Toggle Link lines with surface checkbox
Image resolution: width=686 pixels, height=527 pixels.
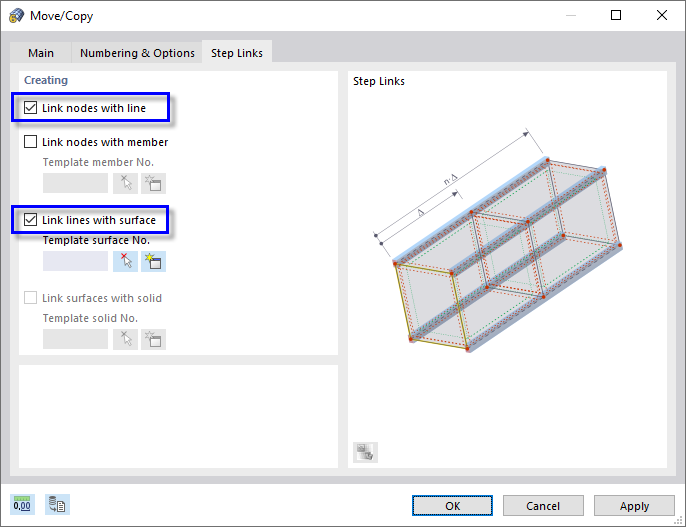pyautogui.click(x=30, y=220)
